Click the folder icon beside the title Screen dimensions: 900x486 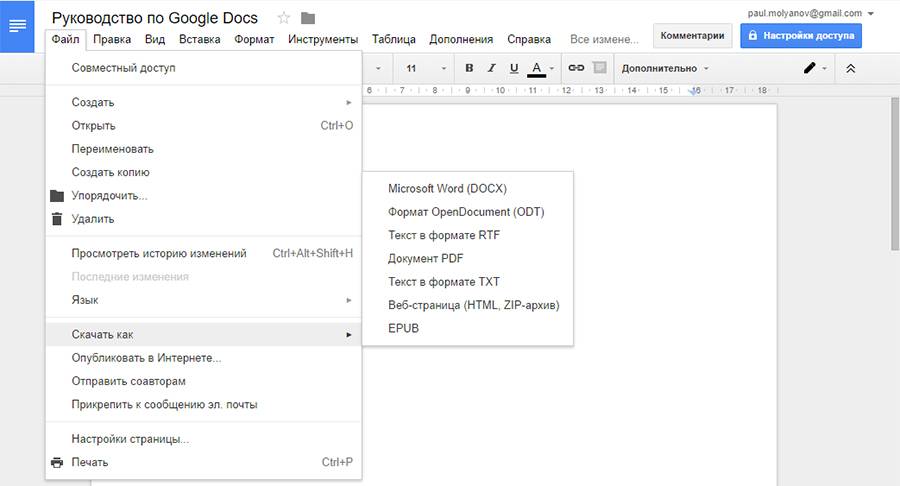[x=308, y=18]
